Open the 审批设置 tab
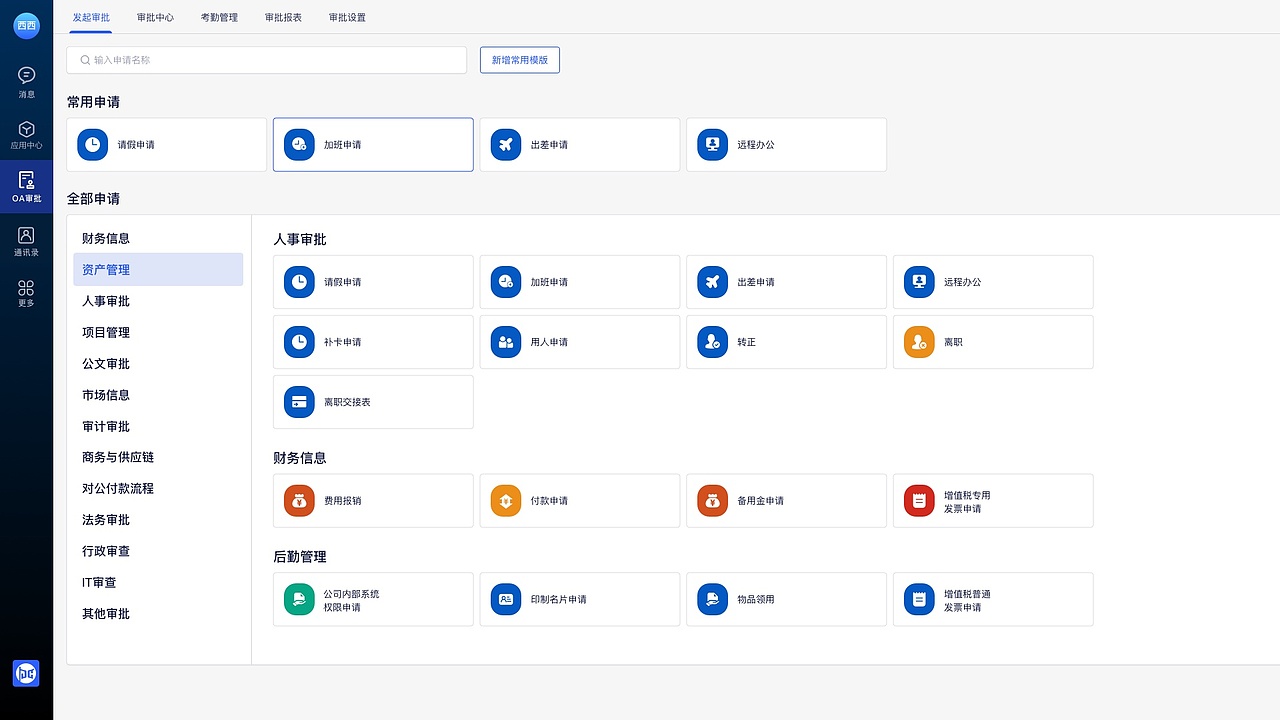The width and height of the screenshot is (1280, 720). [347, 18]
